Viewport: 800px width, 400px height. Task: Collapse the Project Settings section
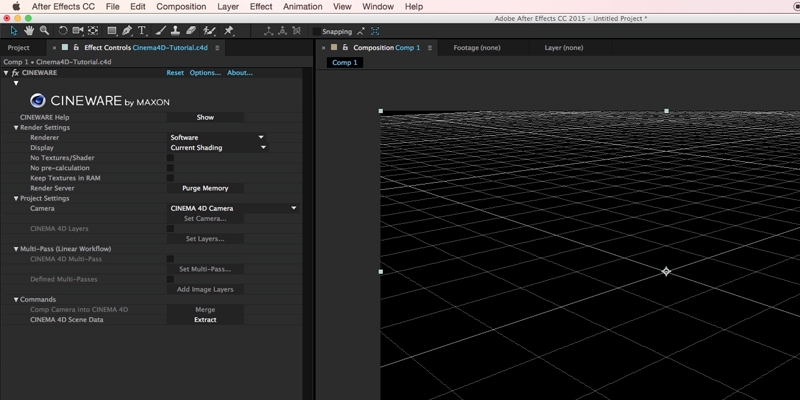(16, 198)
